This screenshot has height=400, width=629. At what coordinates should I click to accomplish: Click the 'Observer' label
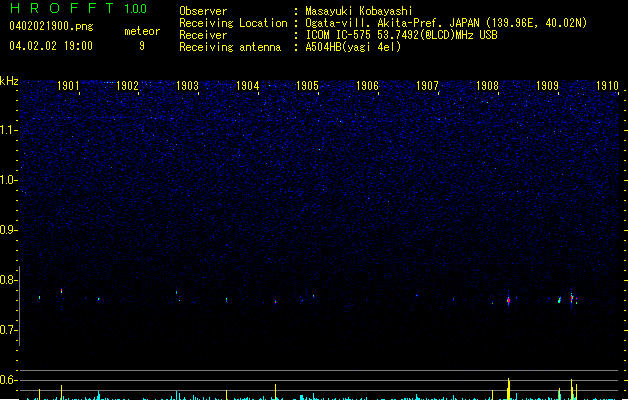click(203, 11)
